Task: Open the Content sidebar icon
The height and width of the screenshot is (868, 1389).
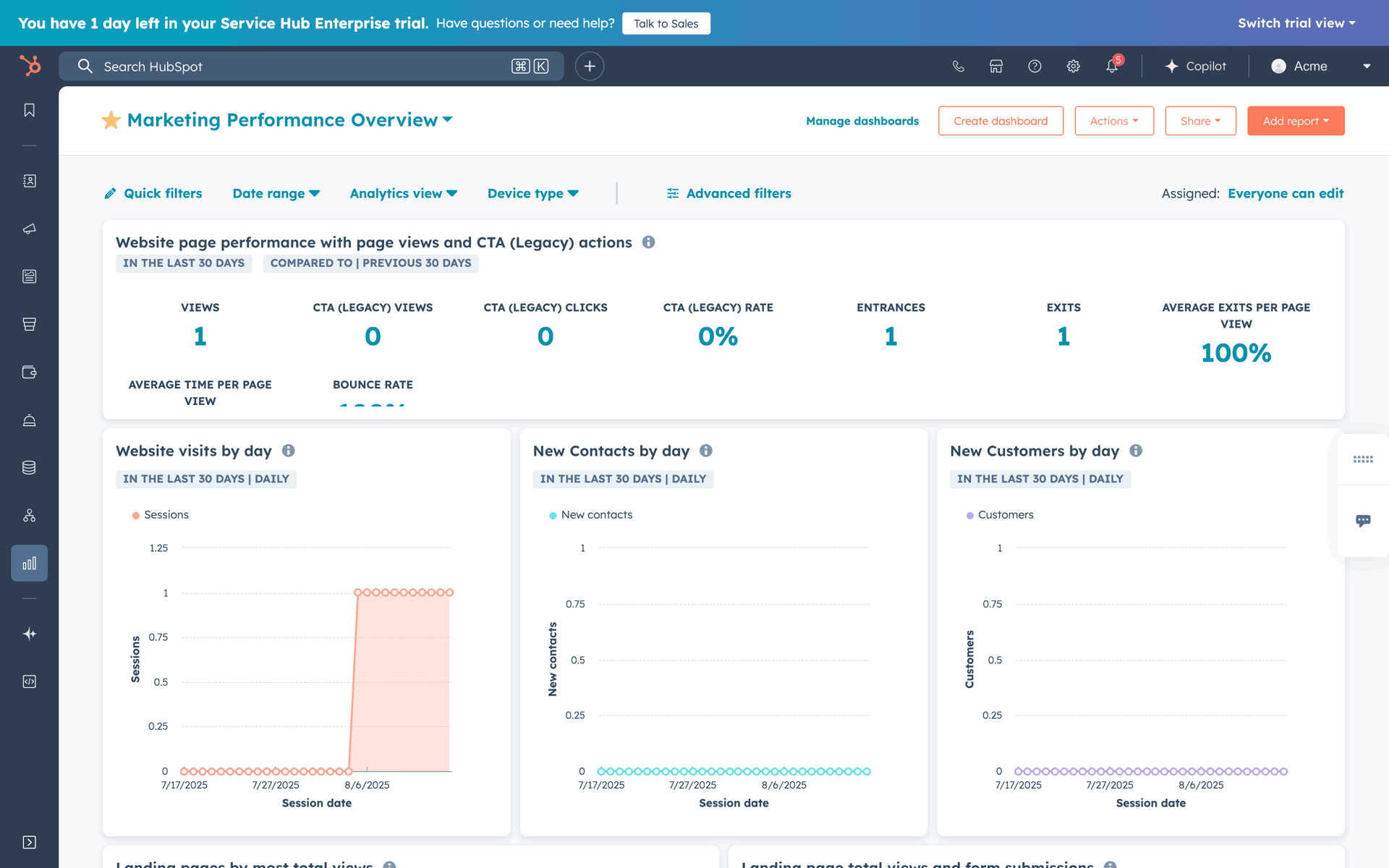Action: coord(29,276)
